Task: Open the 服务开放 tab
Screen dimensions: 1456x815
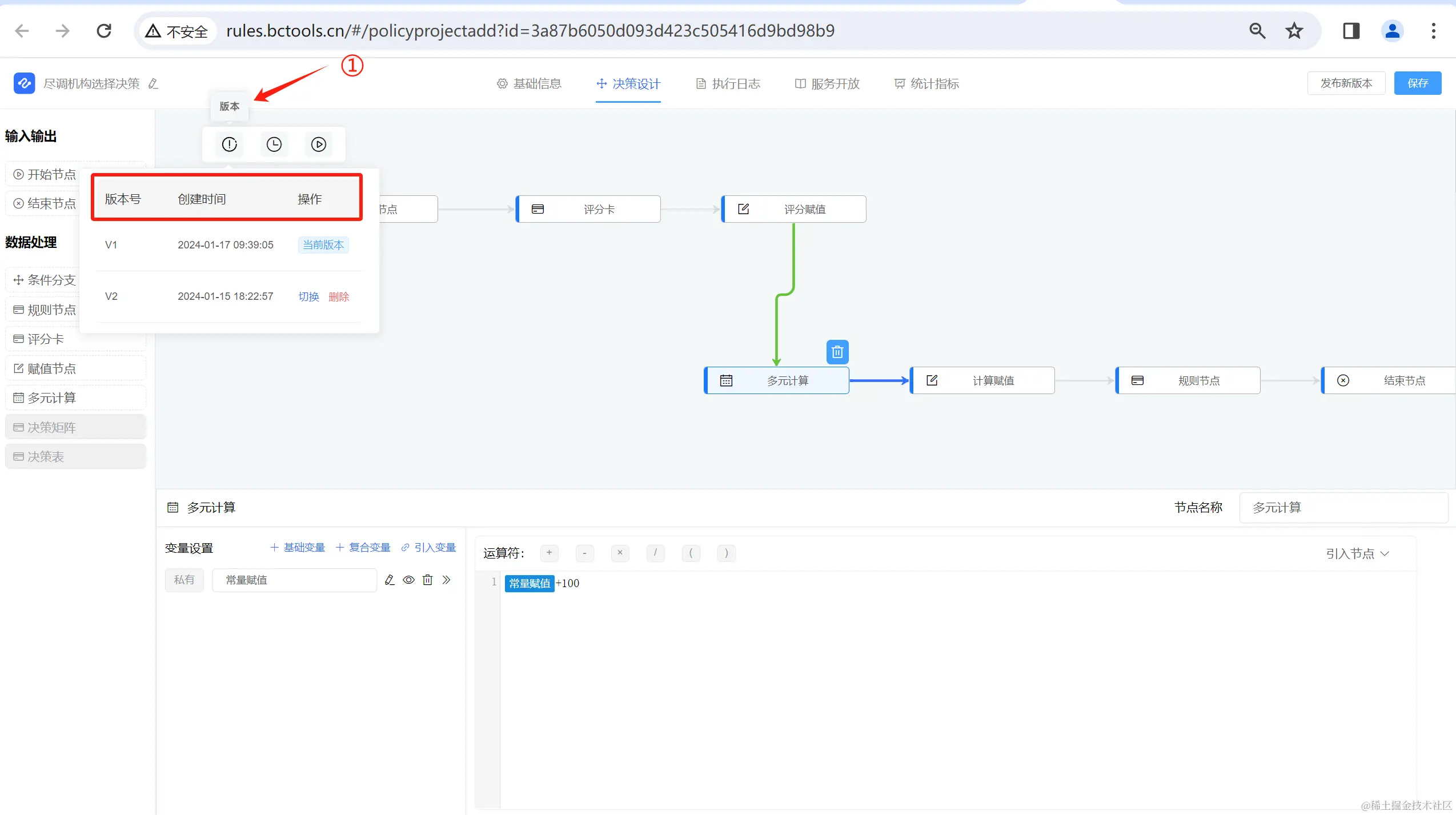Action: point(827,84)
